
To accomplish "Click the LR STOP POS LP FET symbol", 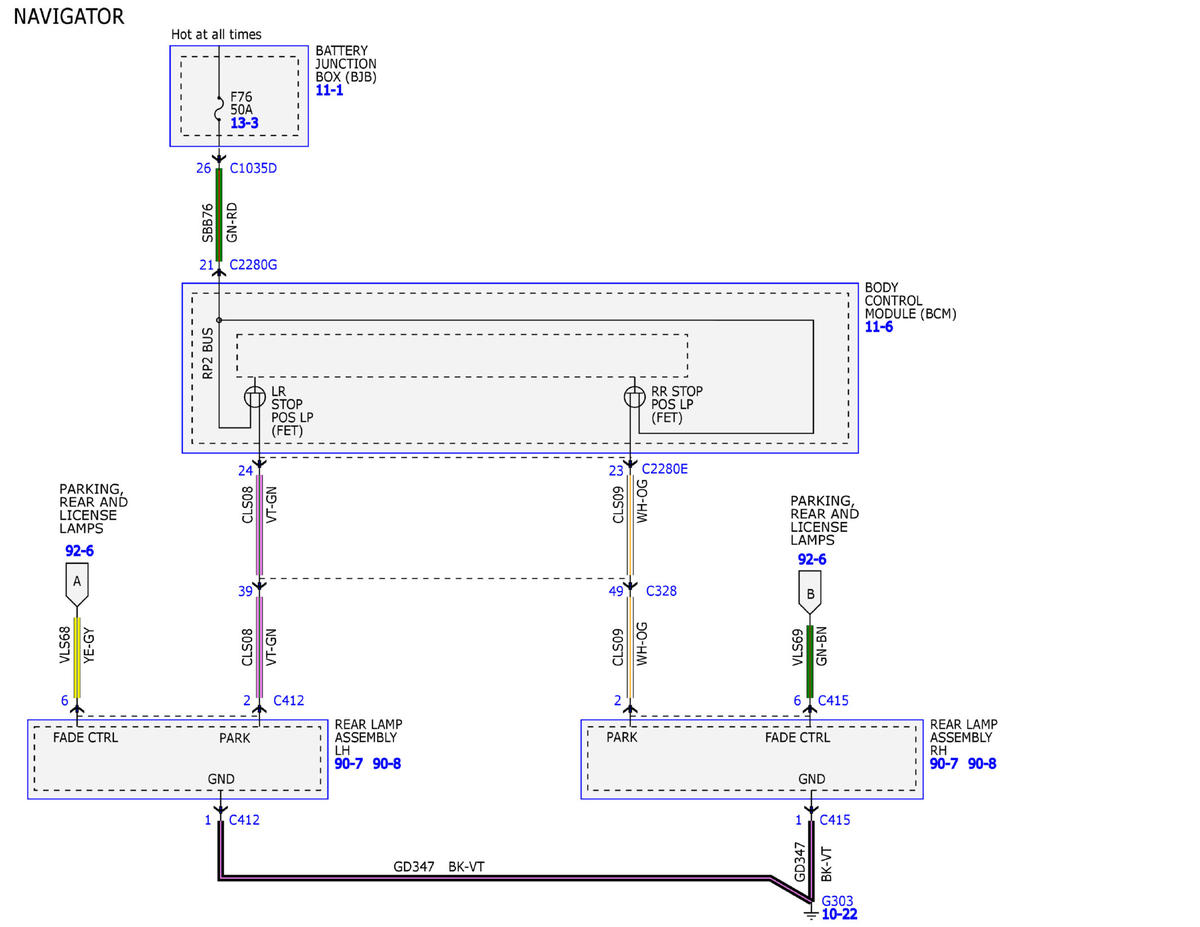I will pos(255,397).
